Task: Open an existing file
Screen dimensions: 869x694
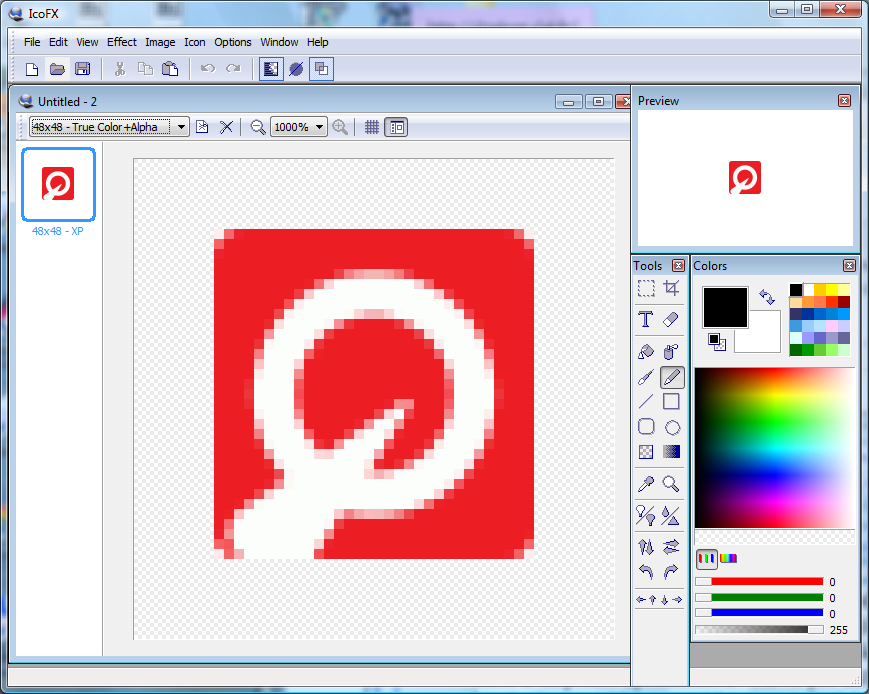Action: (57, 69)
